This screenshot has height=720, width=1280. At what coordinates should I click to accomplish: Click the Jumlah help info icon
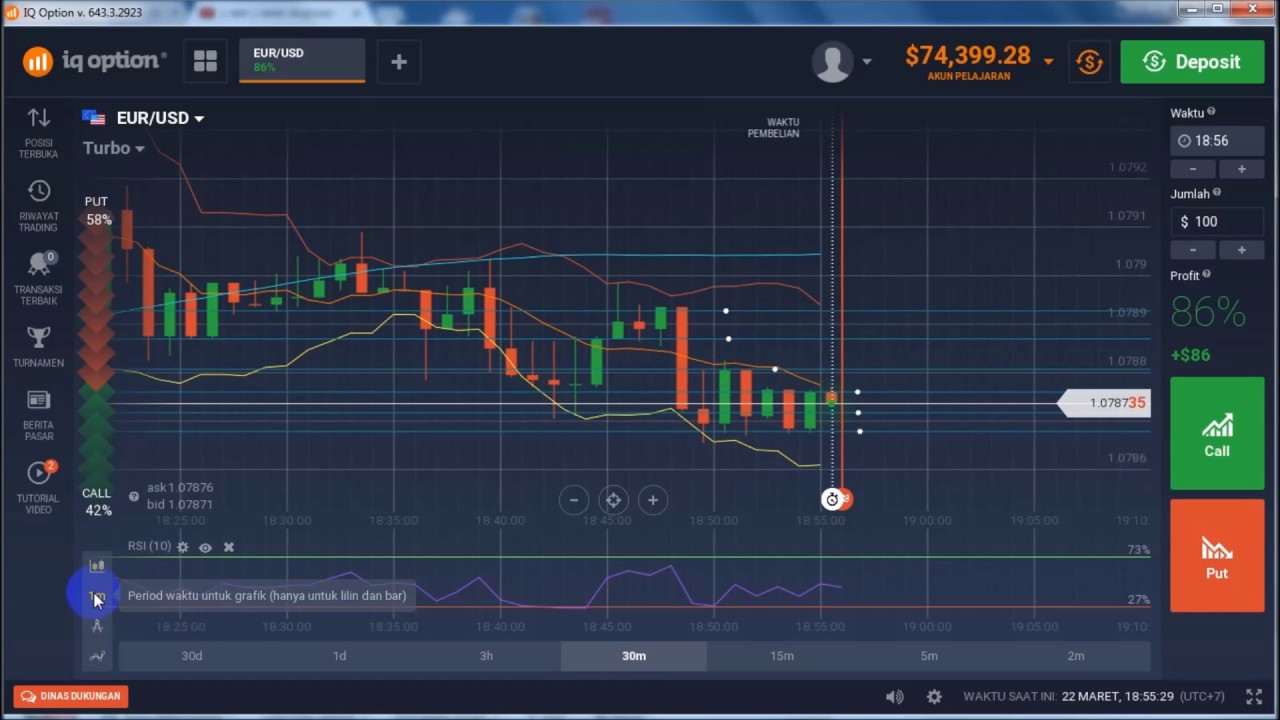click(x=1216, y=193)
